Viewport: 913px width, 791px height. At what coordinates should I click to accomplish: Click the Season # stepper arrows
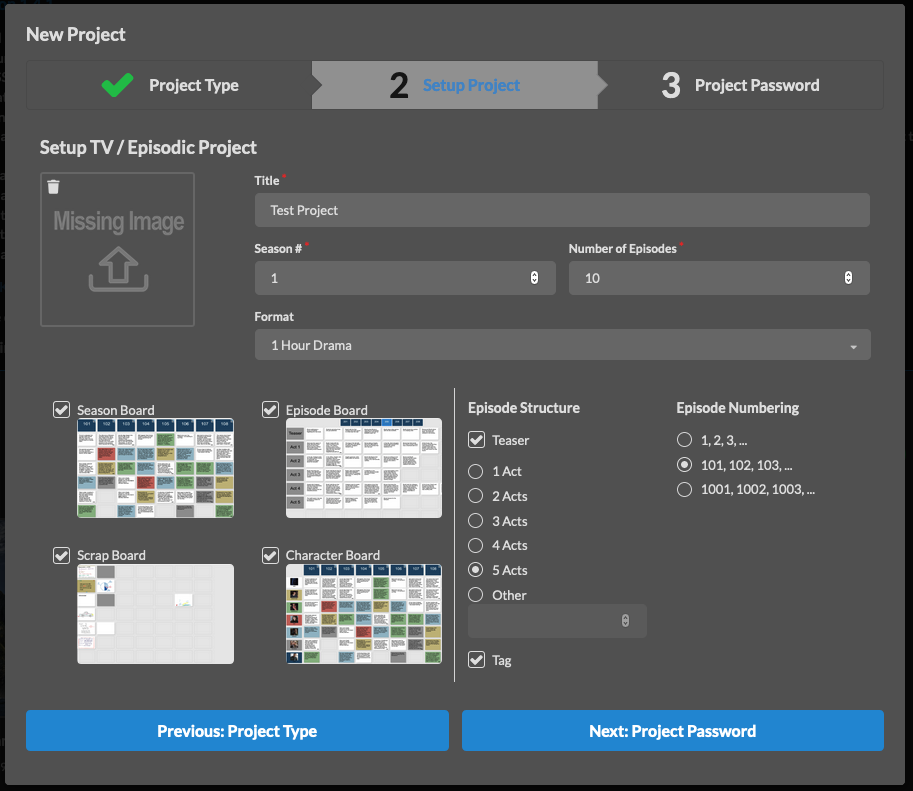(534, 278)
